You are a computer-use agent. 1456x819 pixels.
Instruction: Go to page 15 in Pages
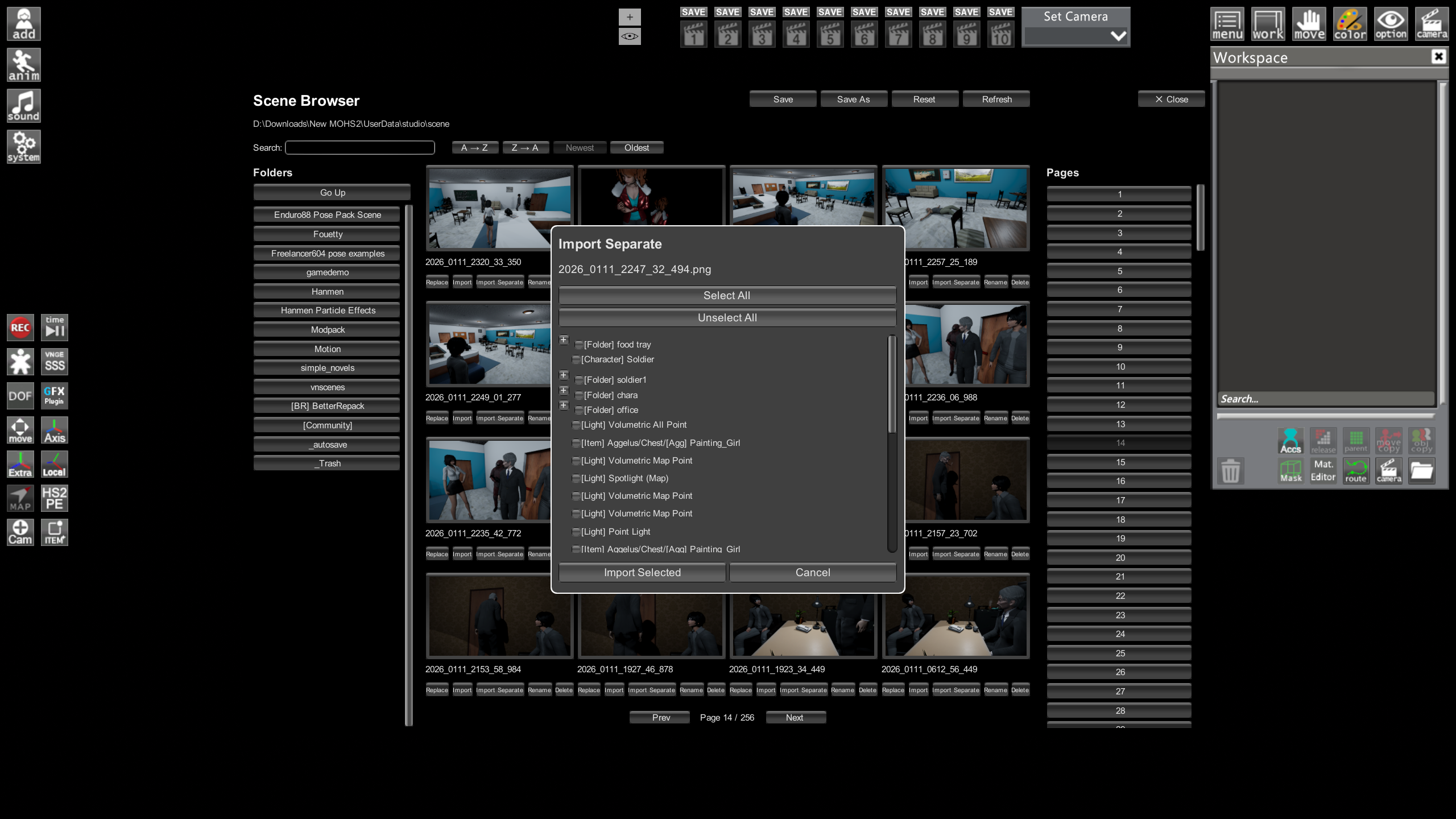tap(1119, 462)
